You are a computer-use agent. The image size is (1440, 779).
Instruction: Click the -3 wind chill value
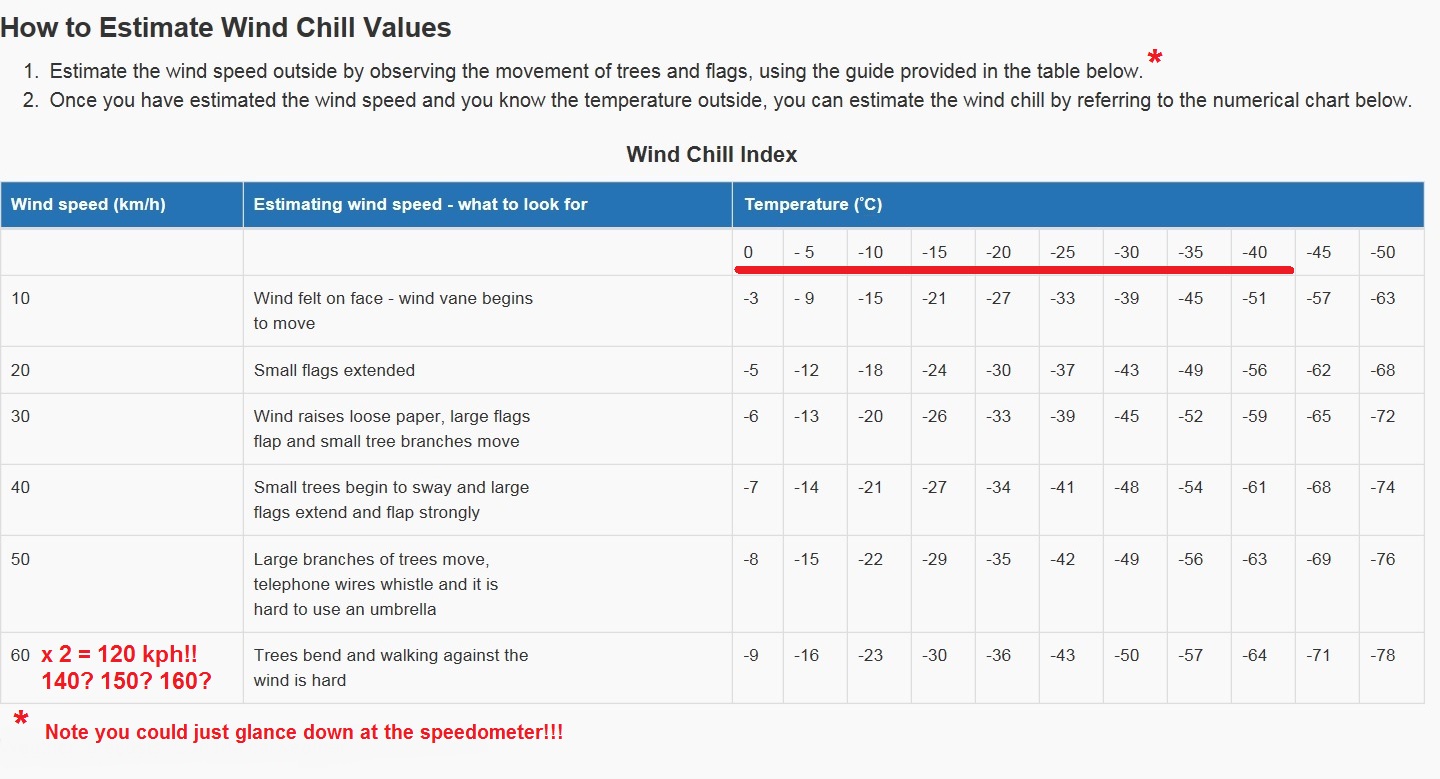pyautogui.click(x=751, y=298)
